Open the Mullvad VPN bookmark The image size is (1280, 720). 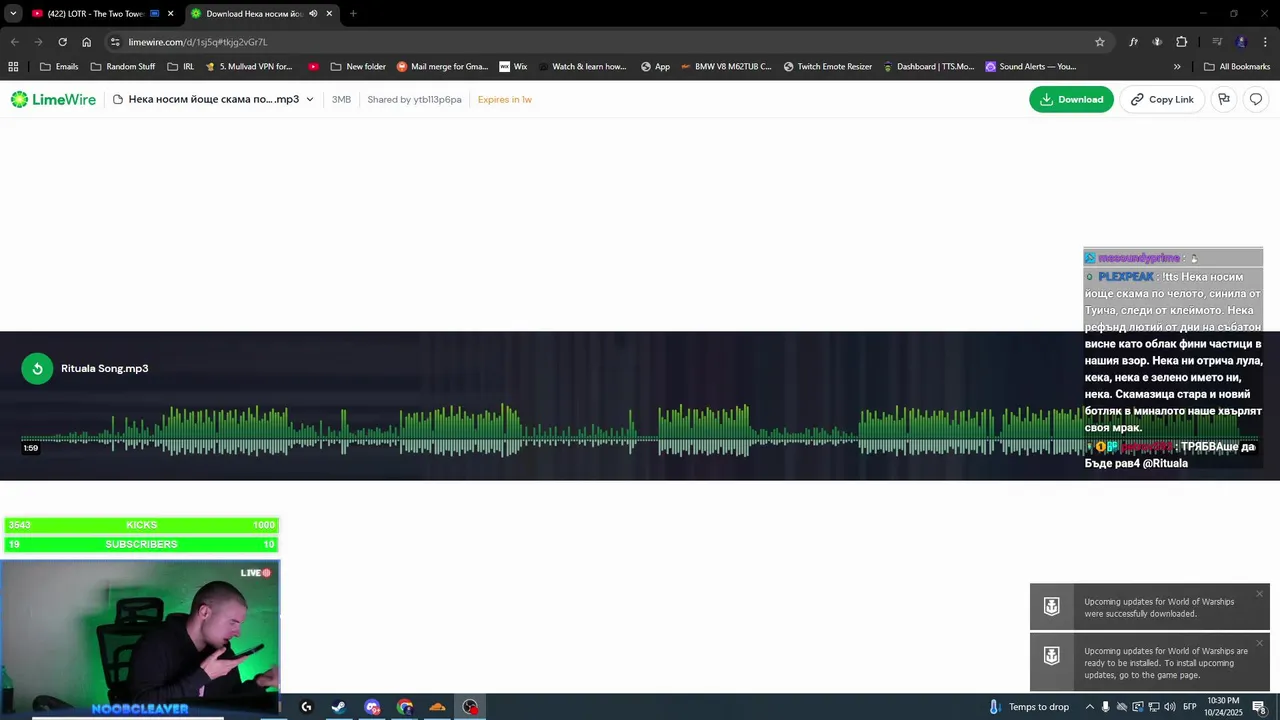tap(249, 67)
